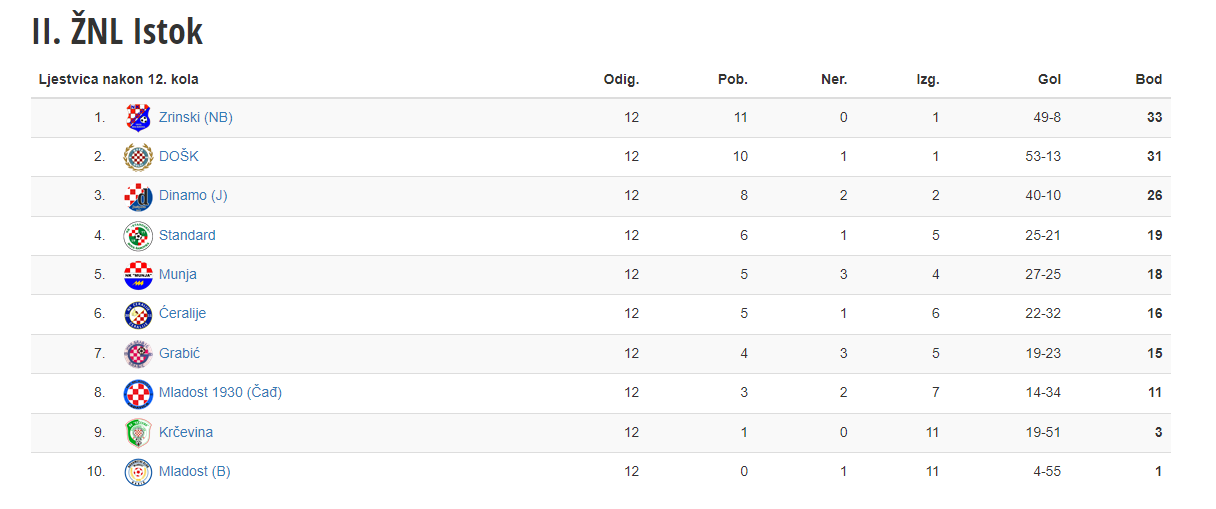This screenshot has width=1216, height=509.
Task: Open the Krčevina team link
Action: point(186,432)
